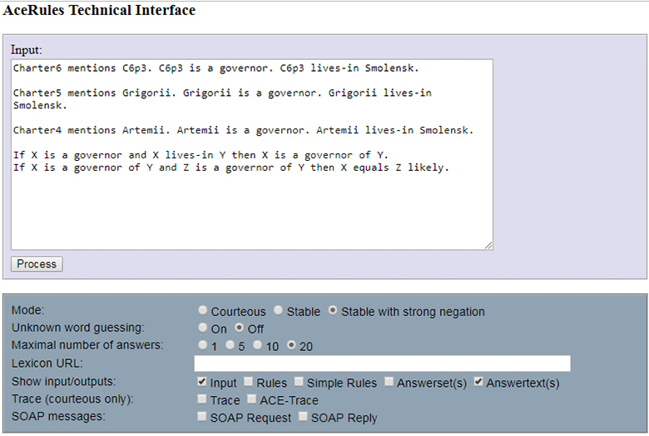The width and height of the screenshot is (649, 436).
Task: Set maximal number of answers to 1
Action: 204,345
